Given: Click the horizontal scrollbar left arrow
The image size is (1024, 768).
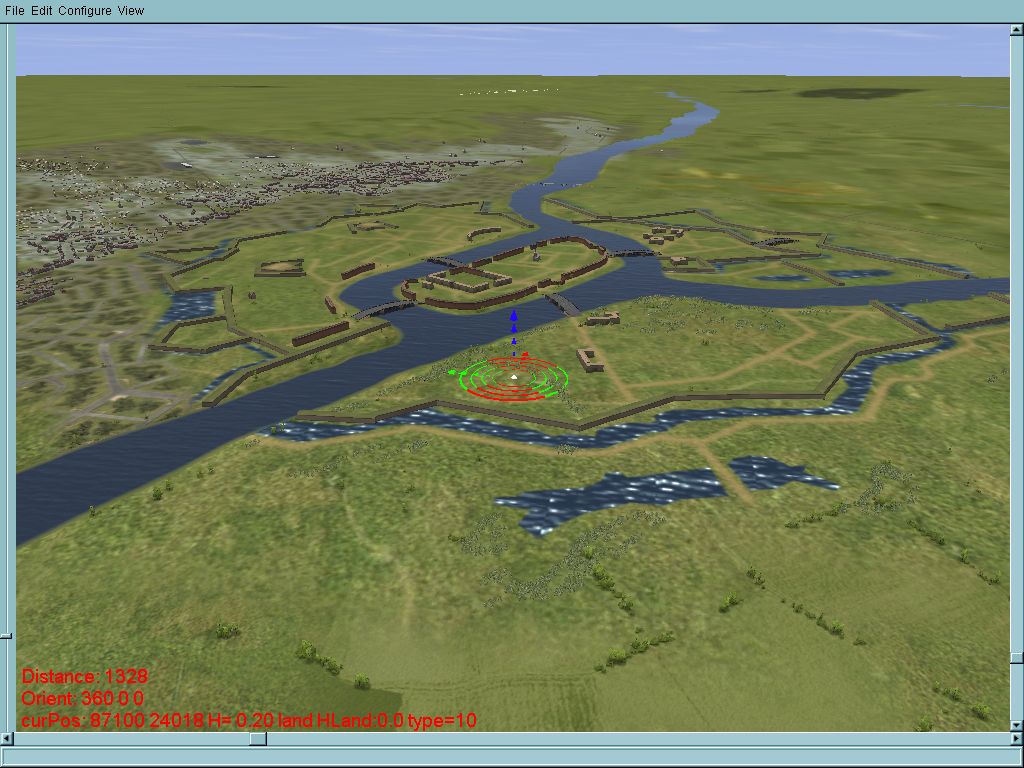Looking at the screenshot, I should (7, 739).
